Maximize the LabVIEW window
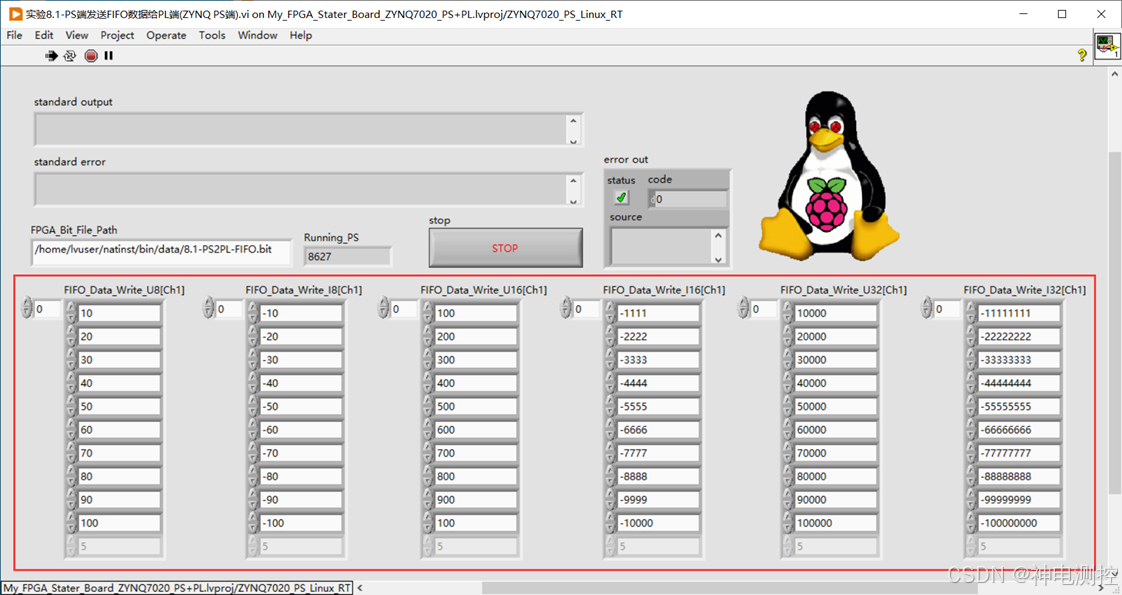This screenshot has height=595, width=1122. coord(1062,14)
